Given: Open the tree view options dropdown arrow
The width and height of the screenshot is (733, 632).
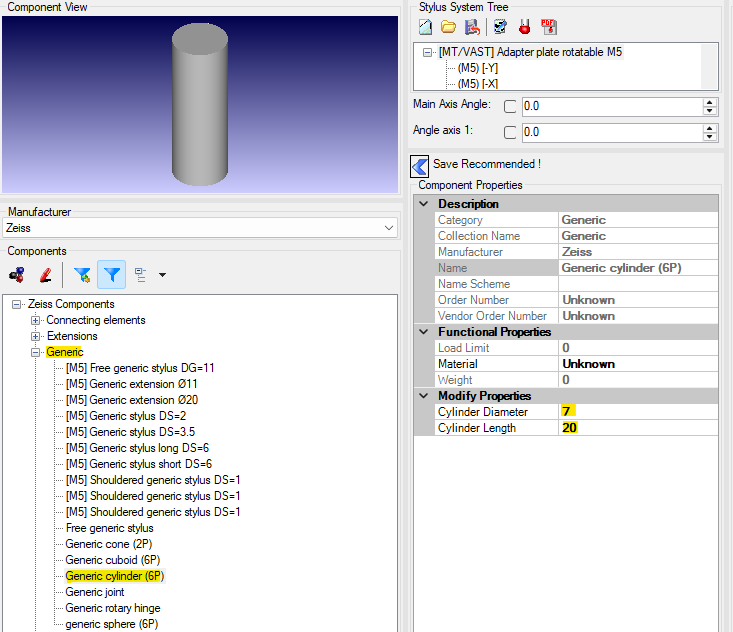Looking at the screenshot, I should pyautogui.click(x=162, y=275).
